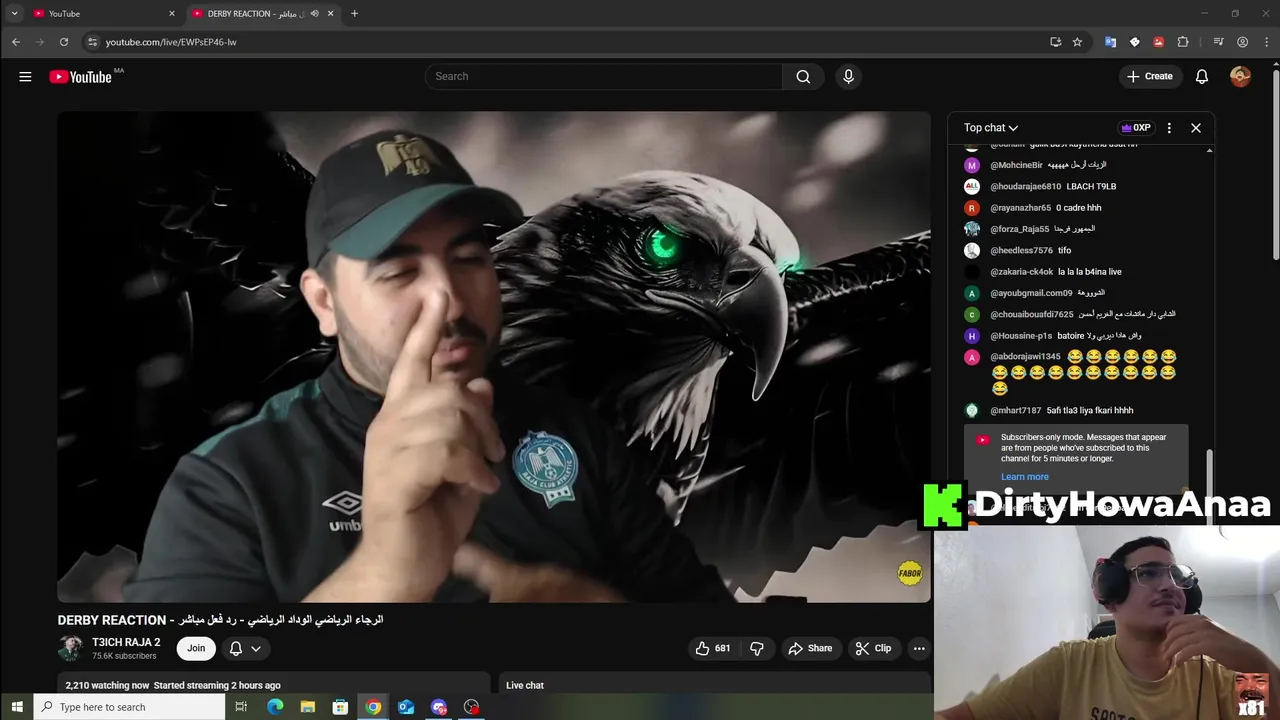
Task: Mute tab via speaker icon on DERBY REACTION tab
Action: tap(314, 14)
